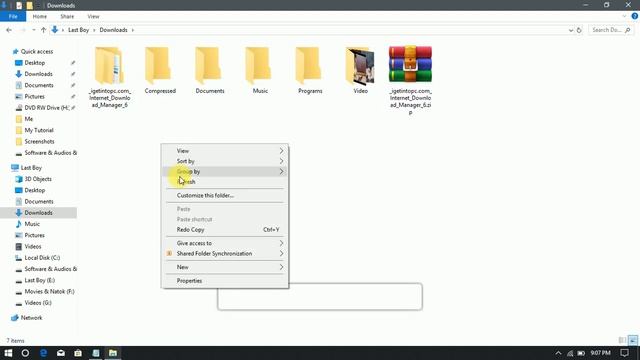Open the 9:07 PM taskbar clock
Screen dimensions: 640x360
(x=600, y=353)
